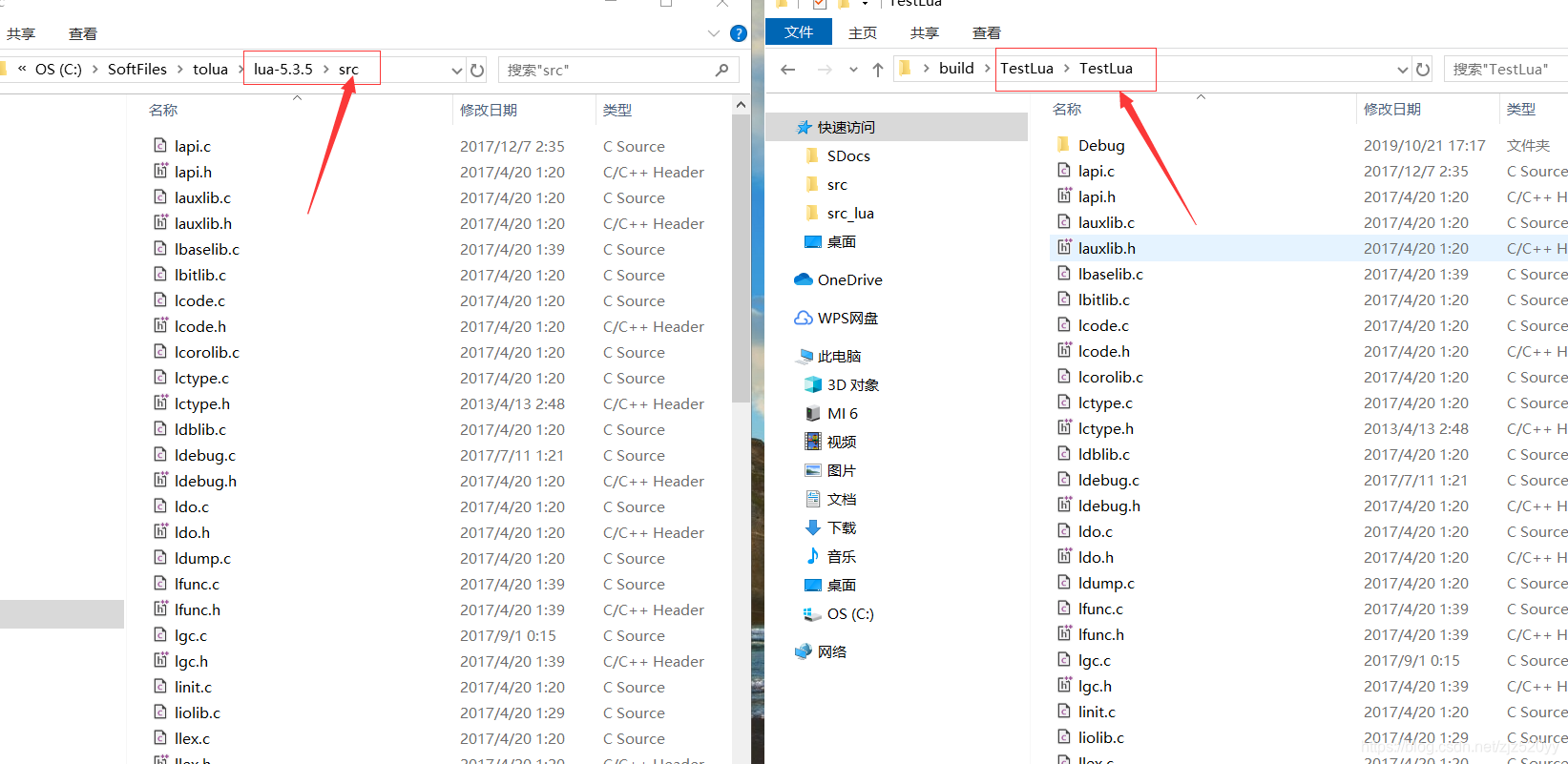
Task: Select liolib.c in TestLua window
Action: click(1101, 737)
